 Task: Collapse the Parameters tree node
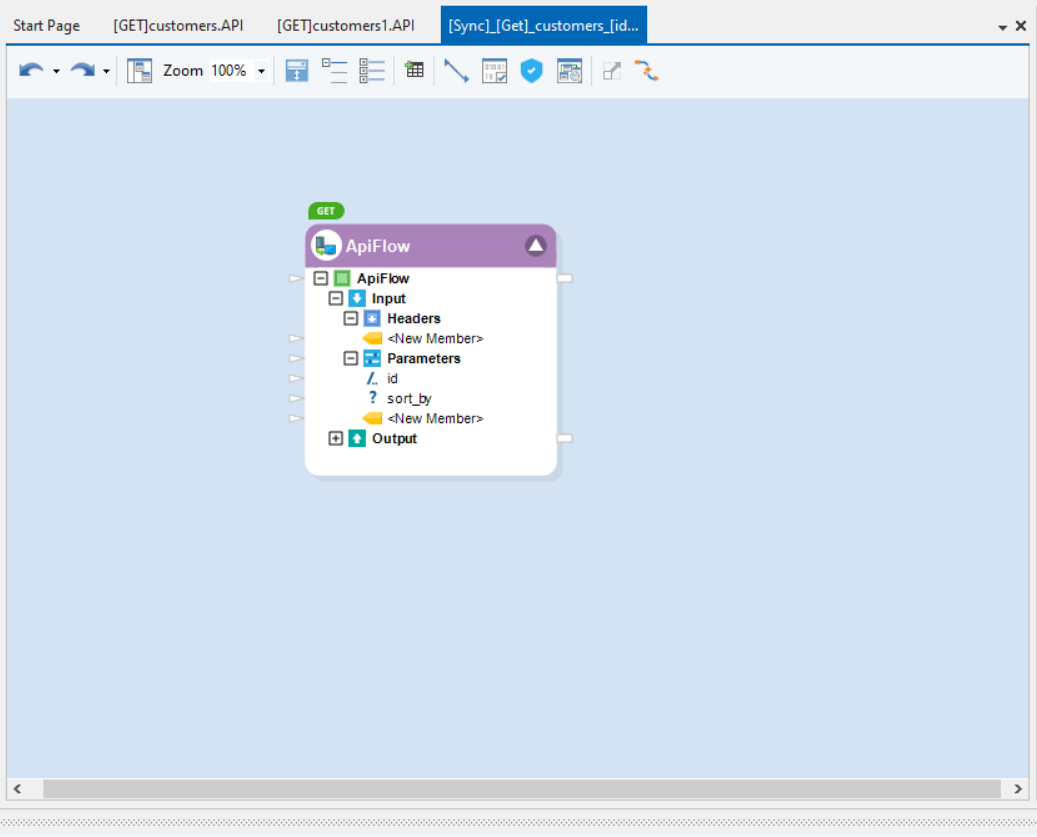[x=351, y=359]
